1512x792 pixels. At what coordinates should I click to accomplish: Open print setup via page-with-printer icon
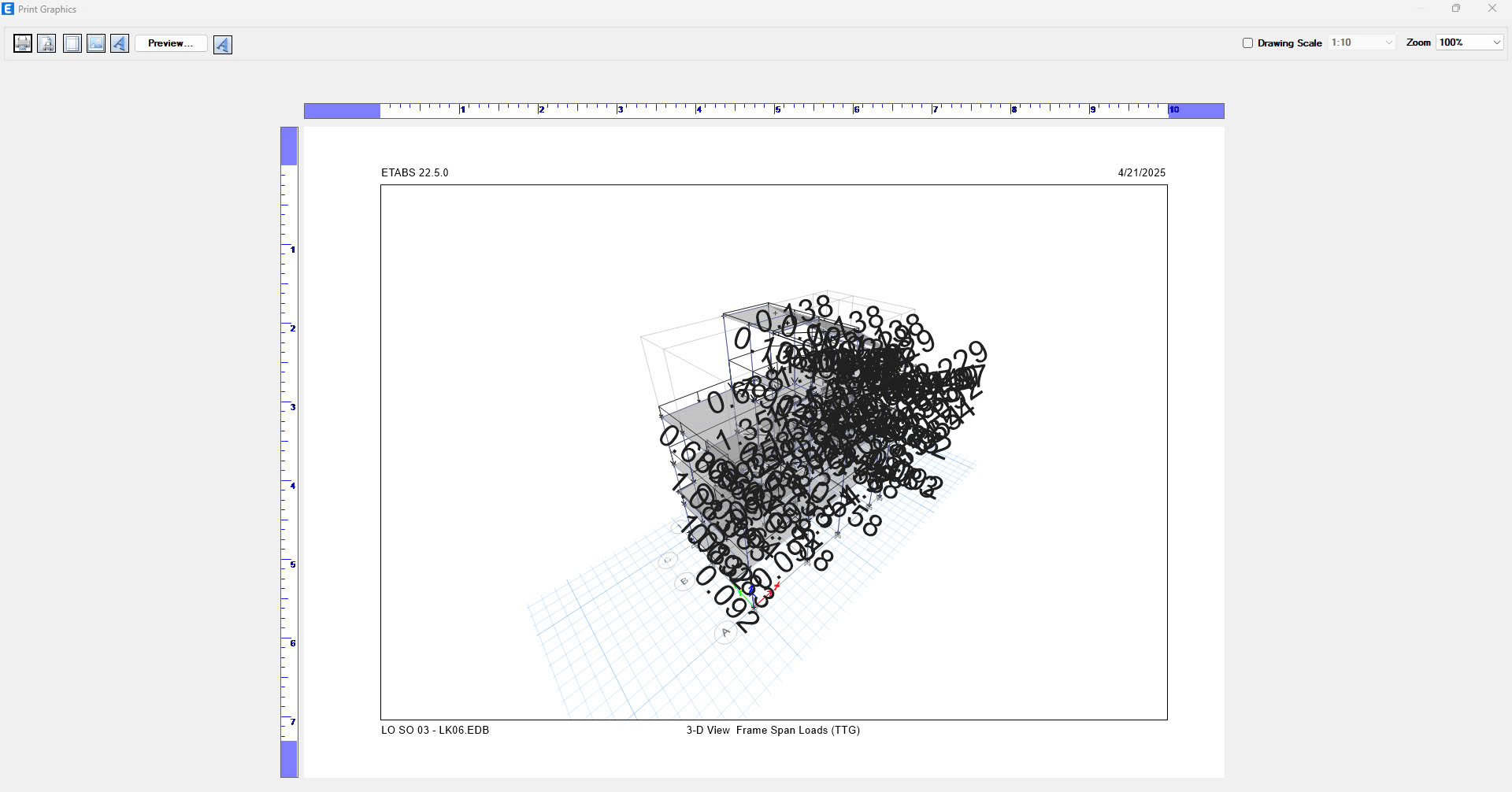click(47, 43)
